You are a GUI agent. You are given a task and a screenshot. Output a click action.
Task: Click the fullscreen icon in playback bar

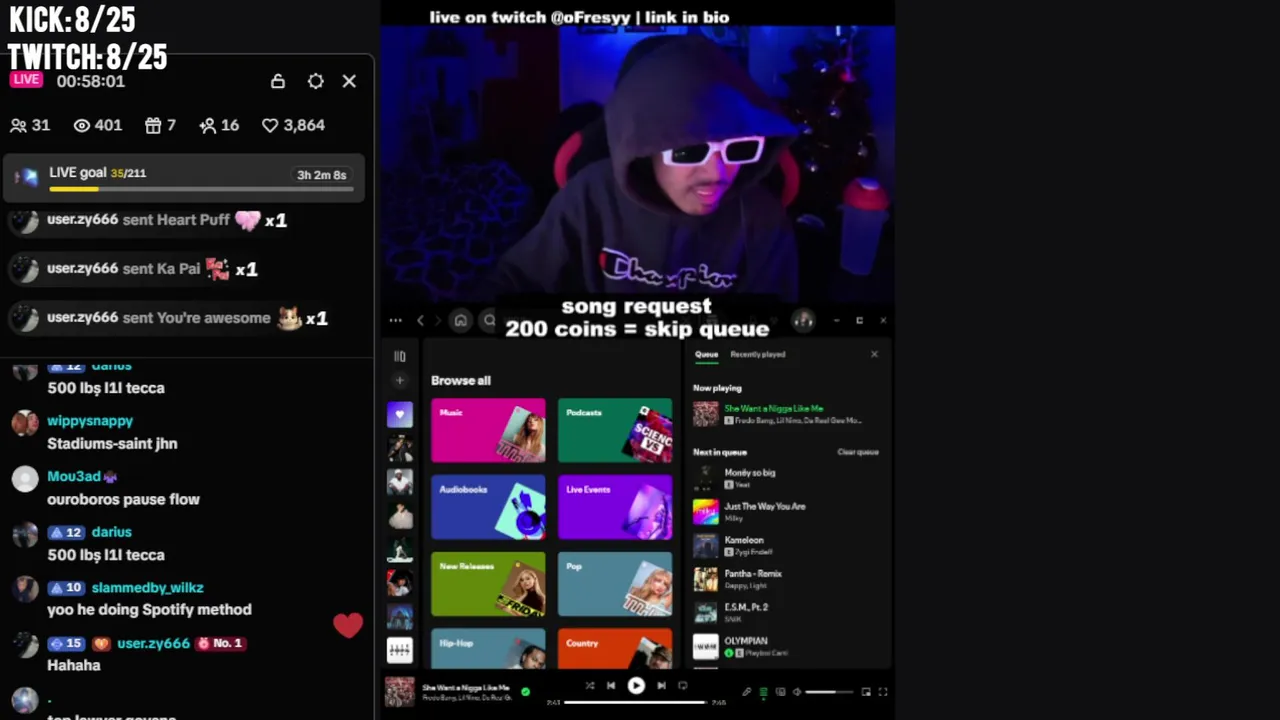pos(883,692)
